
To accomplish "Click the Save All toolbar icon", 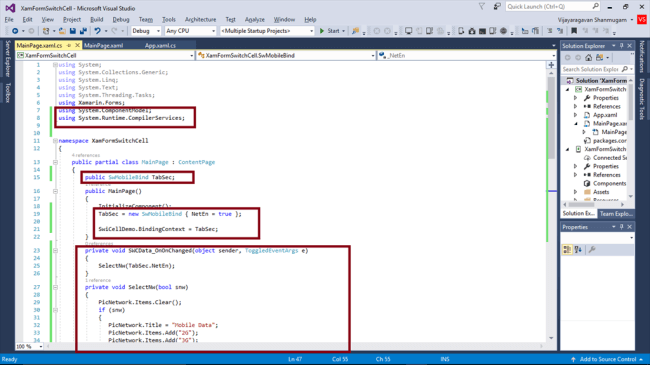I will (83, 31).
